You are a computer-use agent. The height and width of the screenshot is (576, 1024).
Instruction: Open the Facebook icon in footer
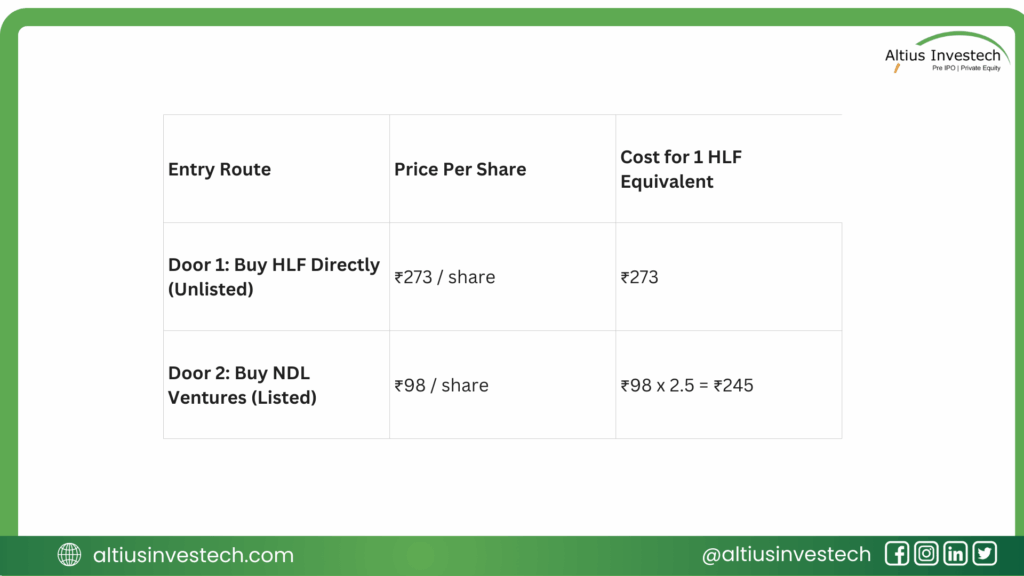point(897,554)
